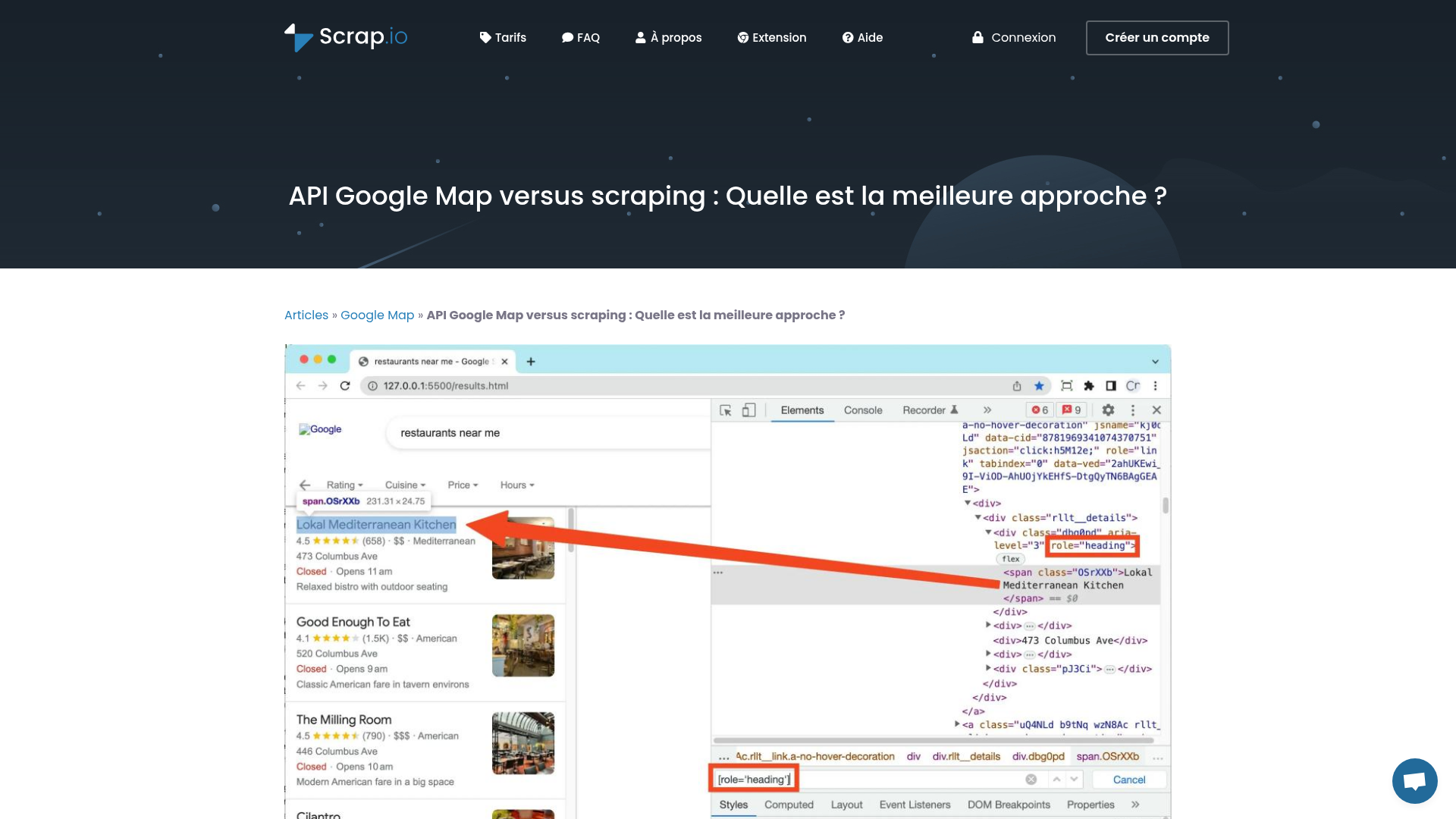This screenshot has height=819, width=1456.
Task: Click the DevTools inspect element picker icon
Action: pyautogui.click(x=726, y=410)
